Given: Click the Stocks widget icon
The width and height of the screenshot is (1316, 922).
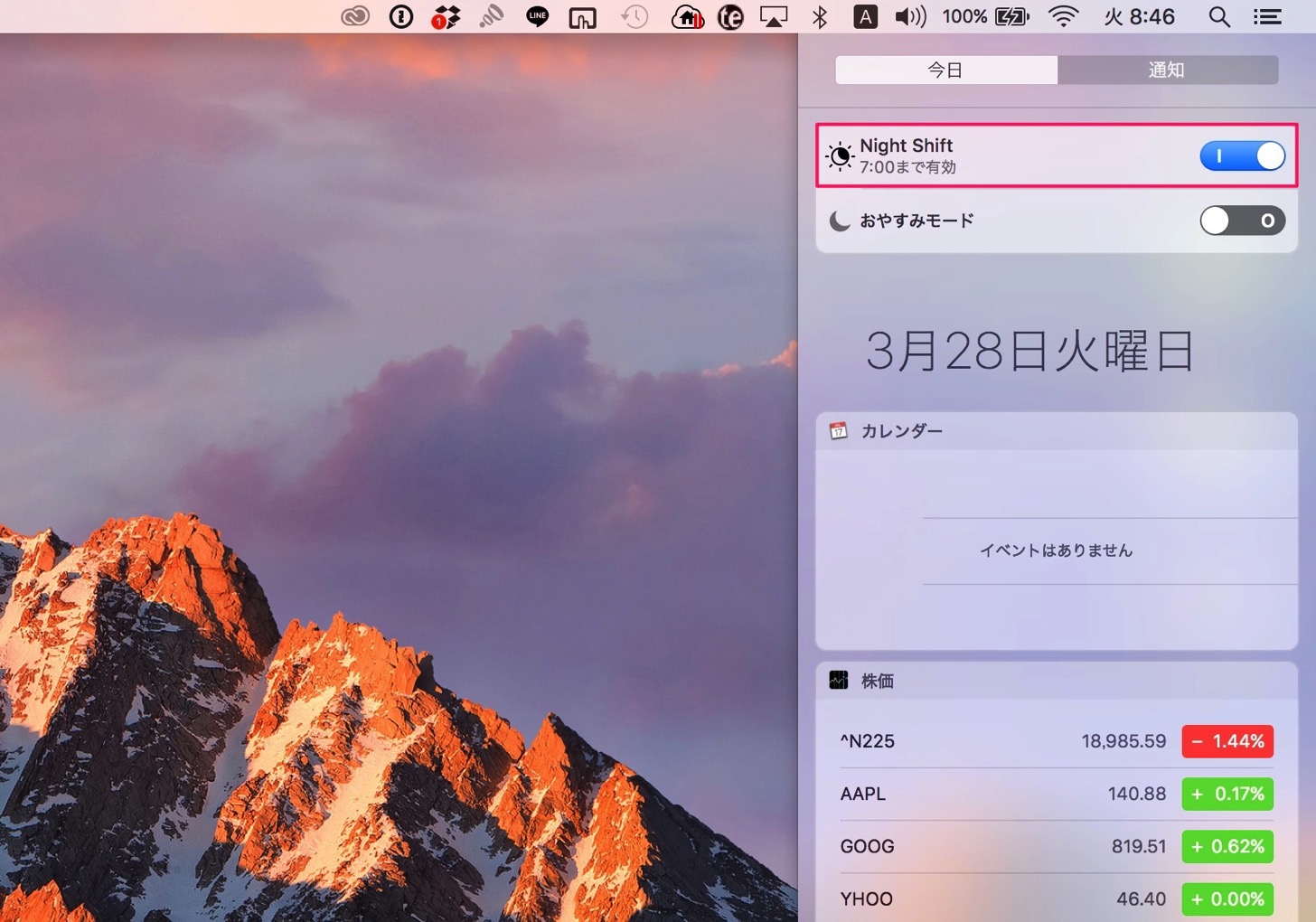Looking at the screenshot, I should (839, 681).
